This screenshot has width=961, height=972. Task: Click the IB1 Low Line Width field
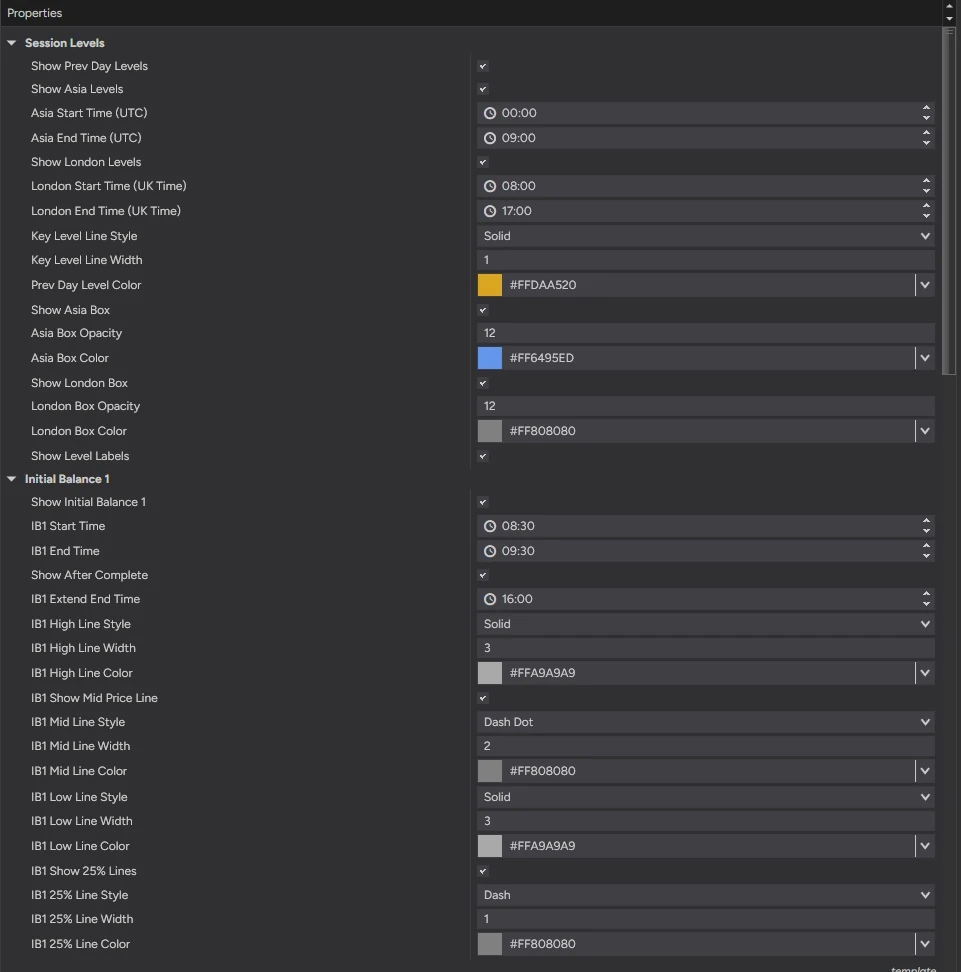click(x=706, y=821)
